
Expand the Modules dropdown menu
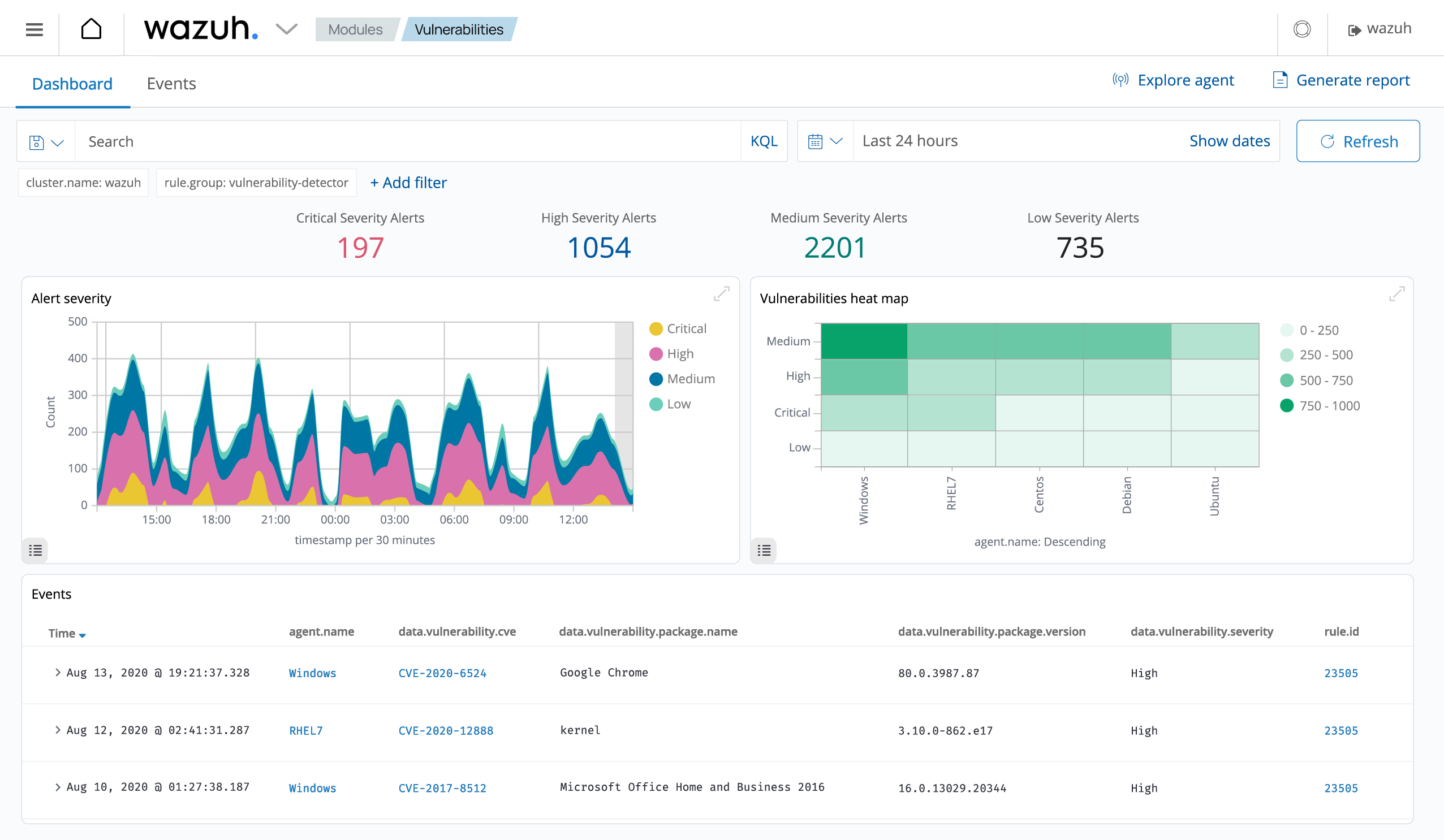point(354,28)
